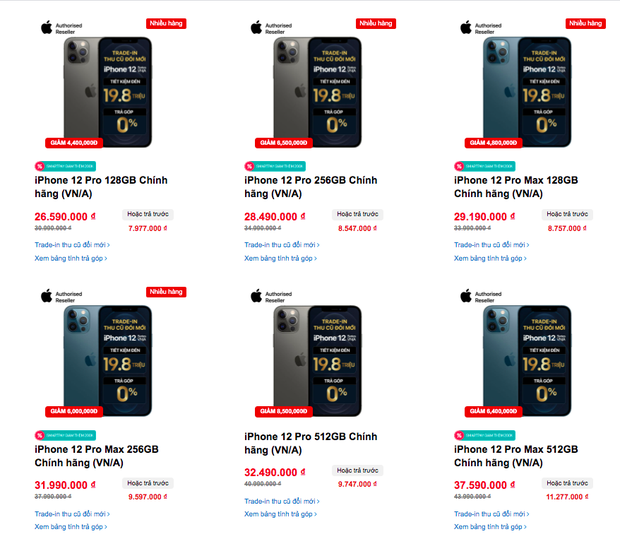
Task: Click "Nhiều hàng" badge on iPhone 12 Pro 256GB
Action: coord(376,23)
